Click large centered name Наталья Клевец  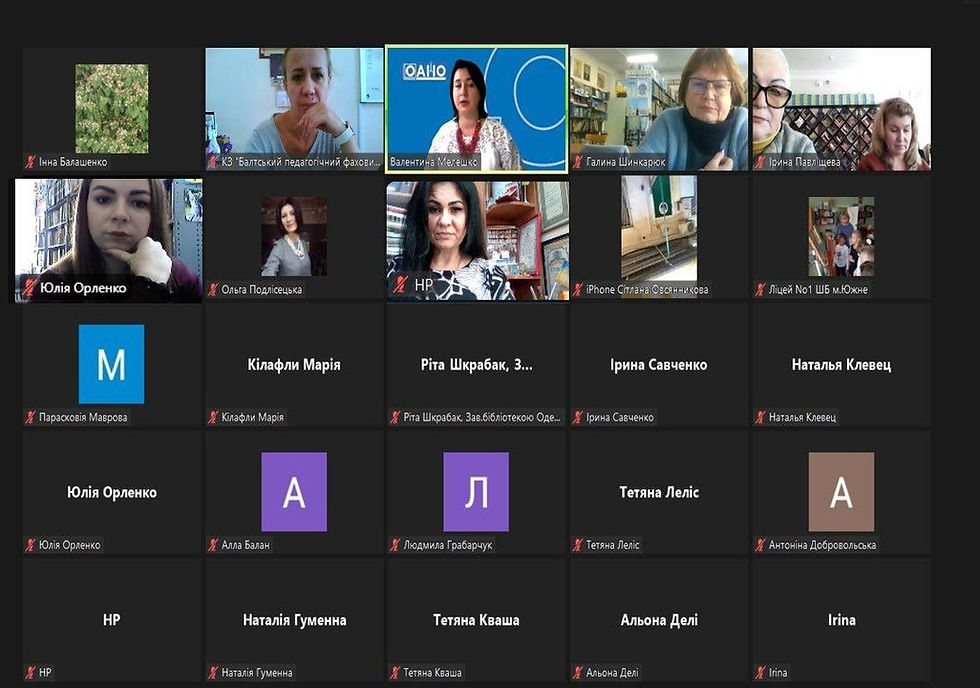click(x=841, y=365)
